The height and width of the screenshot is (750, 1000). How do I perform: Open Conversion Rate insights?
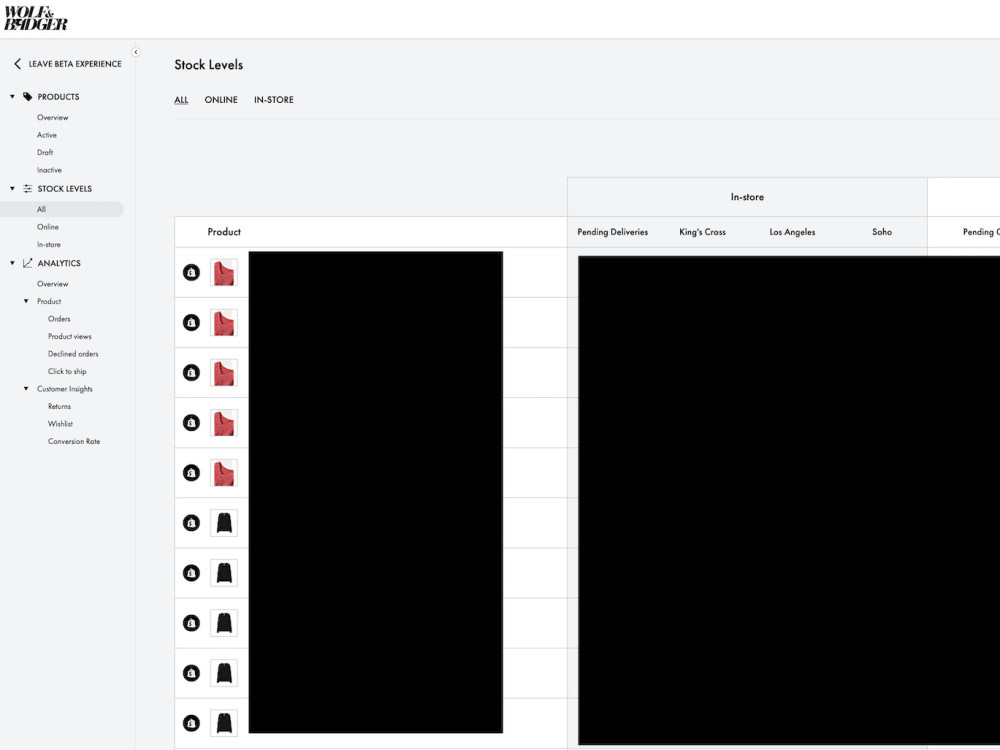click(74, 441)
